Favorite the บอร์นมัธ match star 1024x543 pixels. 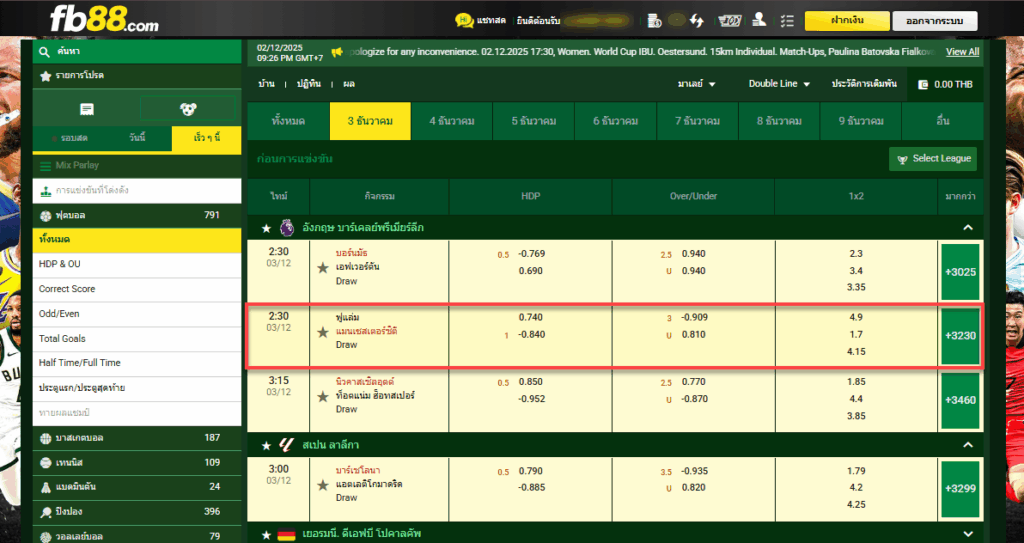tap(323, 268)
